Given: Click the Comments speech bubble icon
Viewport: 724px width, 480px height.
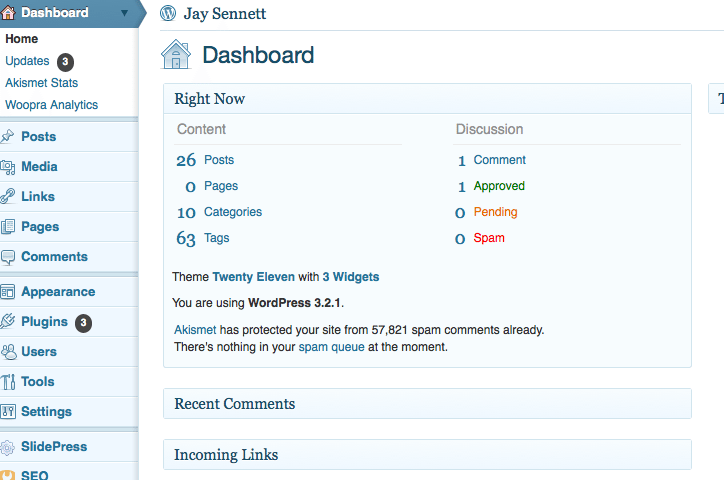Looking at the screenshot, I should click(7, 257).
